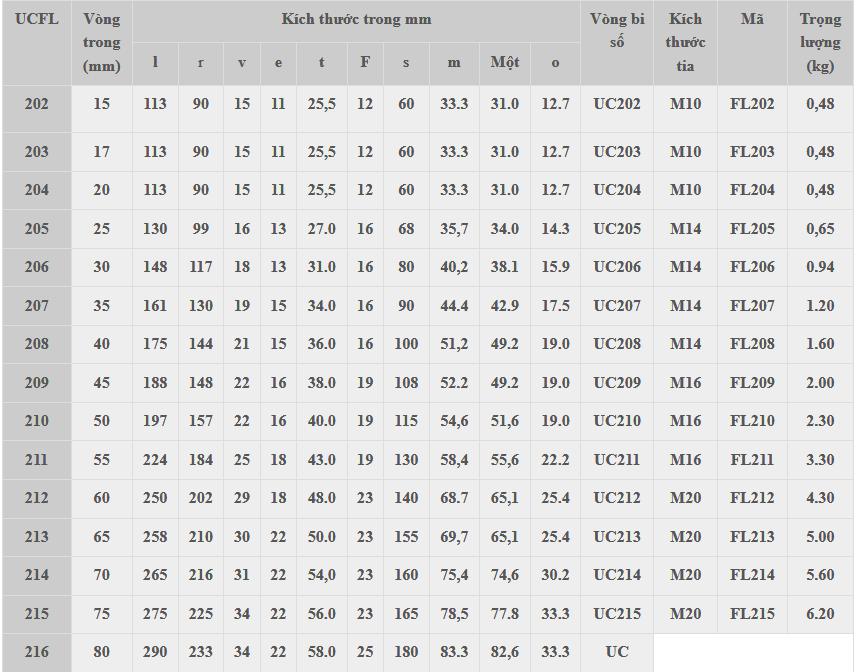
Task: Click the FL204 code cell
Action: (752, 190)
